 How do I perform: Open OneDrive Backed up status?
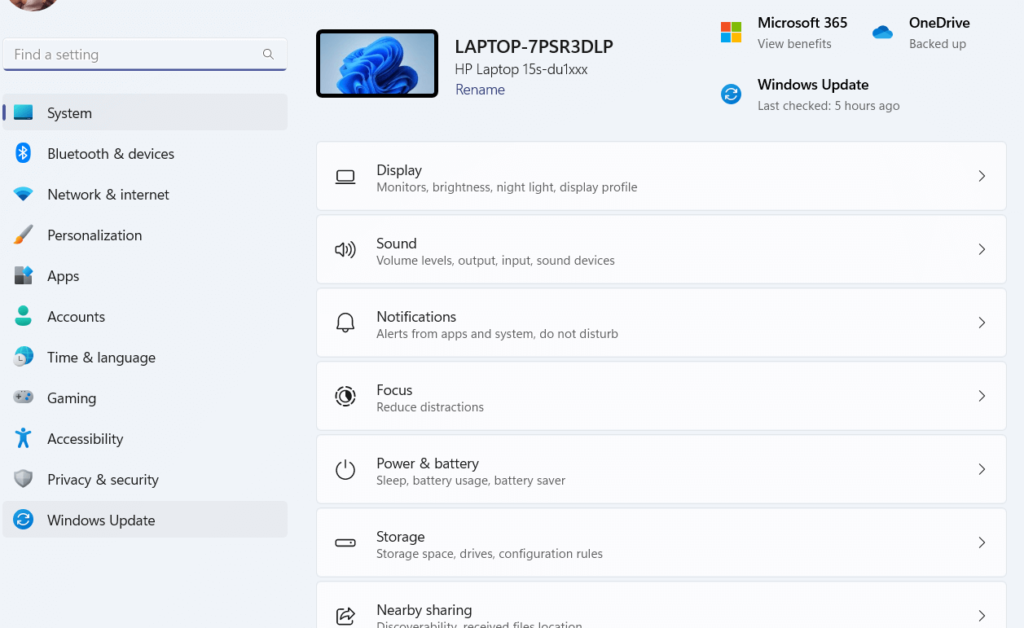pos(937,44)
